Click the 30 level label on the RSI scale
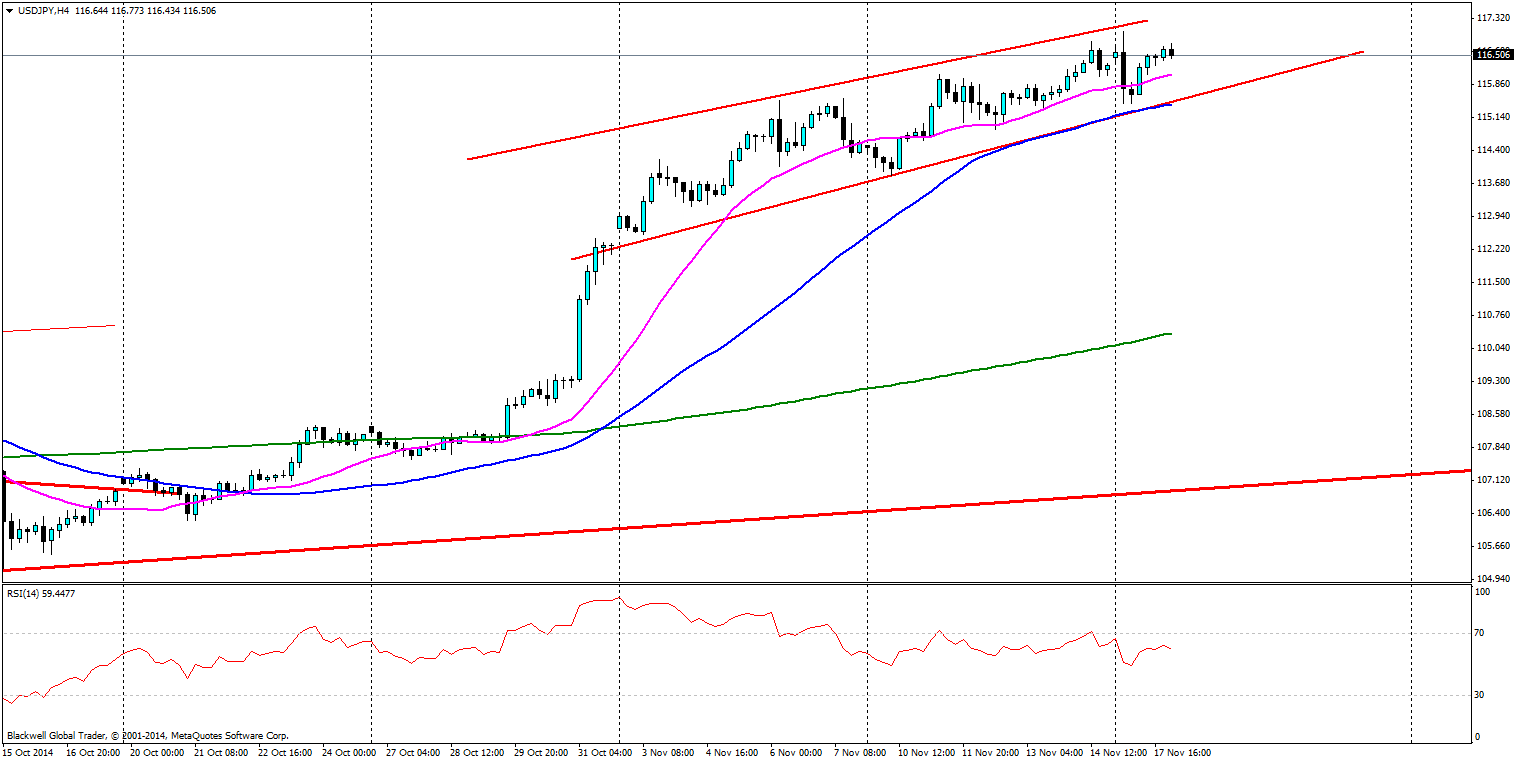The height and width of the screenshot is (761, 1514). (x=1482, y=694)
